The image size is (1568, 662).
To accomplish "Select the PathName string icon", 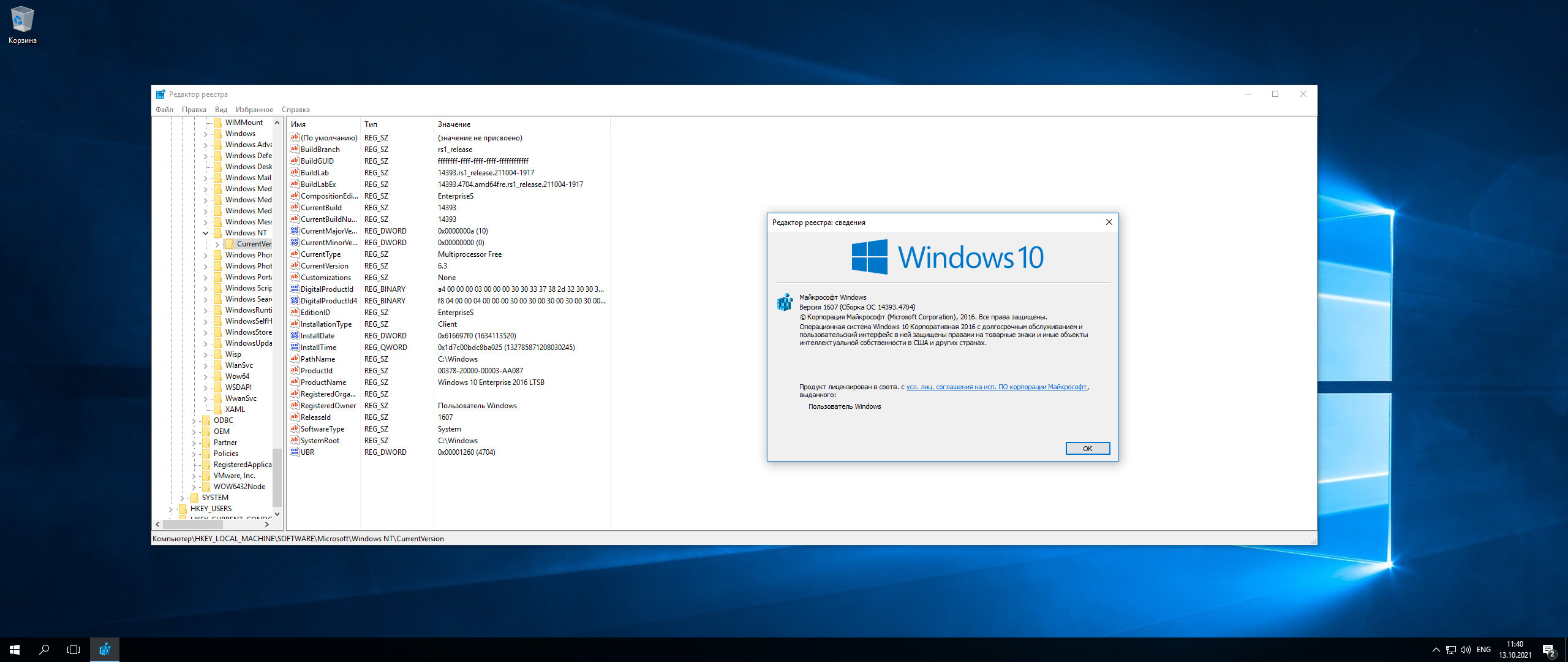I will 295,359.
